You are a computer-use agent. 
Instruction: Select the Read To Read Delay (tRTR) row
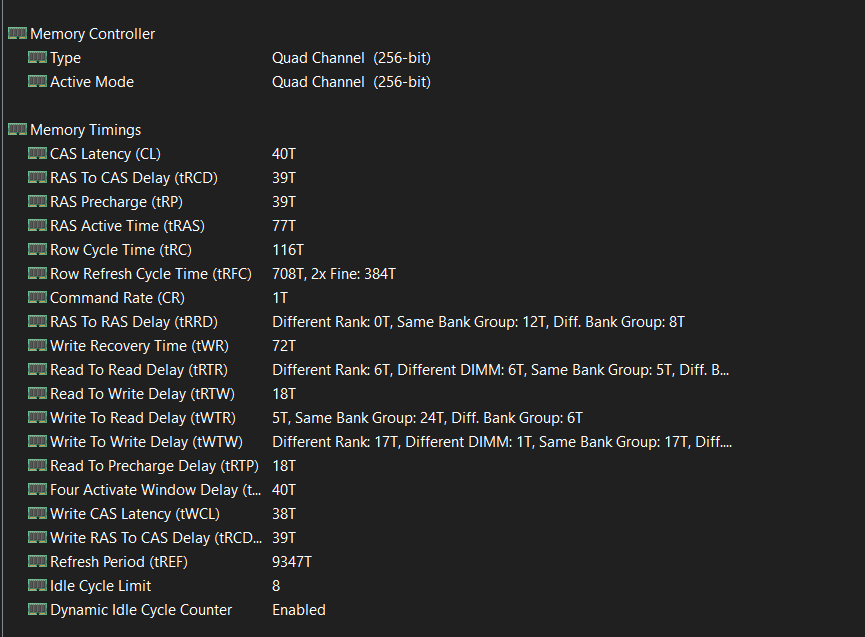(432, 370)
